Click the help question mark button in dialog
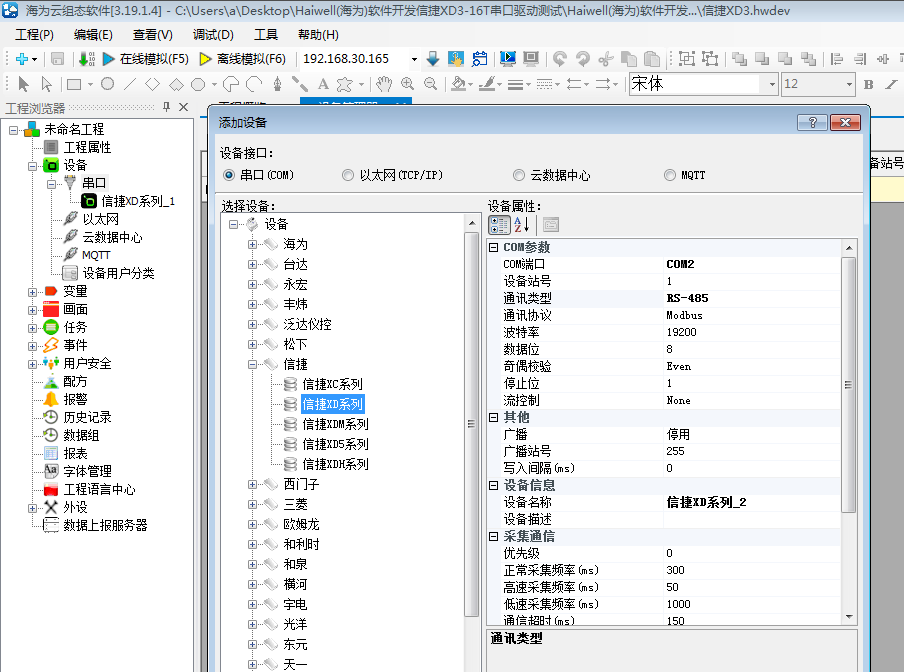This screenshot has width=904, height=672. tap(812, 122)
